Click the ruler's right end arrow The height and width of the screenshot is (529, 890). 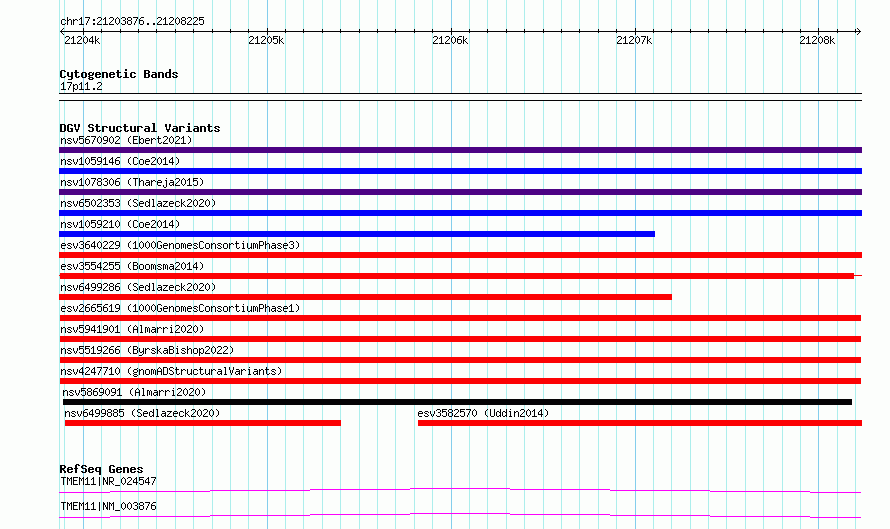coord(859,32)
